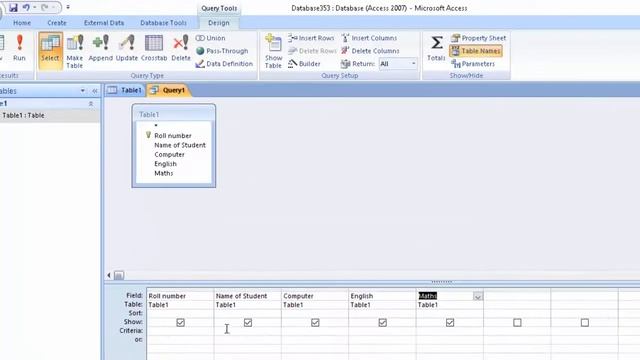640x360 pixels.
Task: Check Show box in first empty column
Action: click(517, 322)
